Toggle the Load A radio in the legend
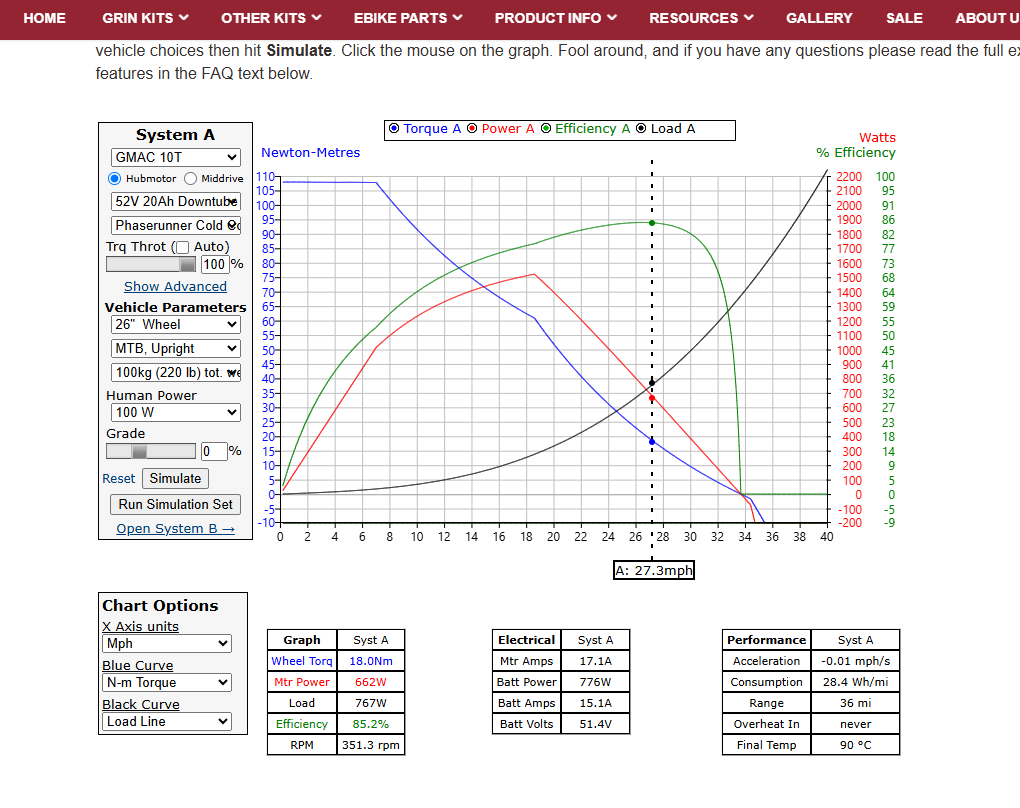This screenshot has width=1020, height=808. coord(641,128)
